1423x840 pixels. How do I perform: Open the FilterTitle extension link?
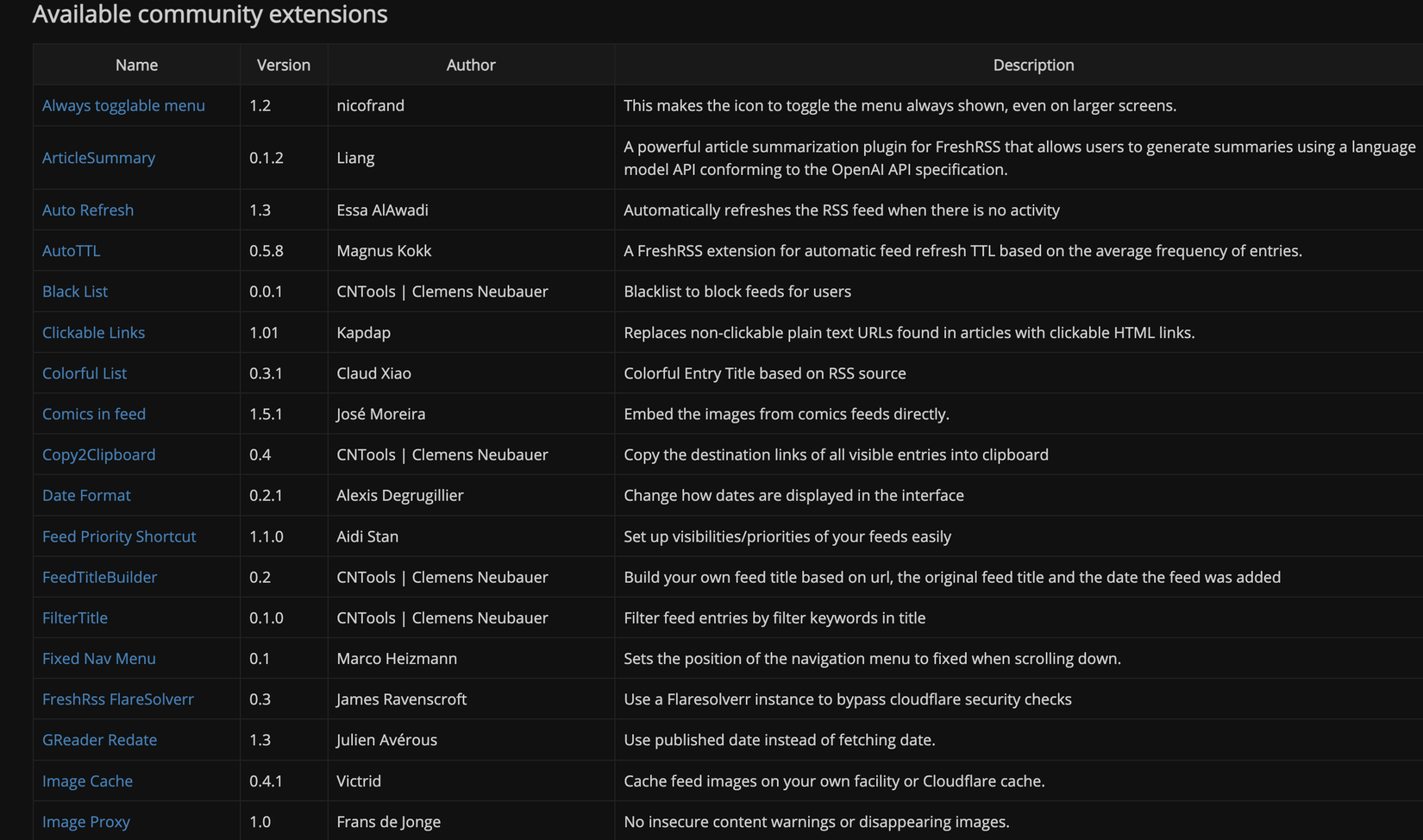pos(75,617)
